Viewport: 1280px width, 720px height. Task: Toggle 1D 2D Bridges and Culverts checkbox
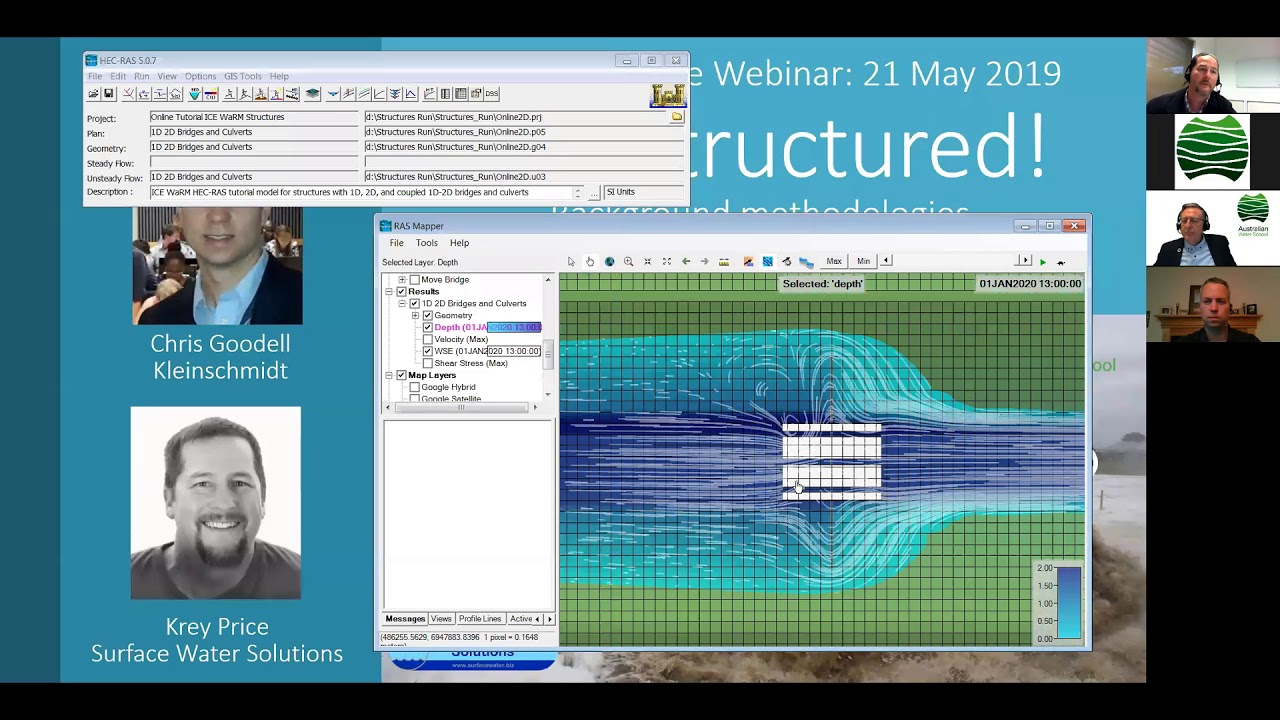[x=415, y=304]
